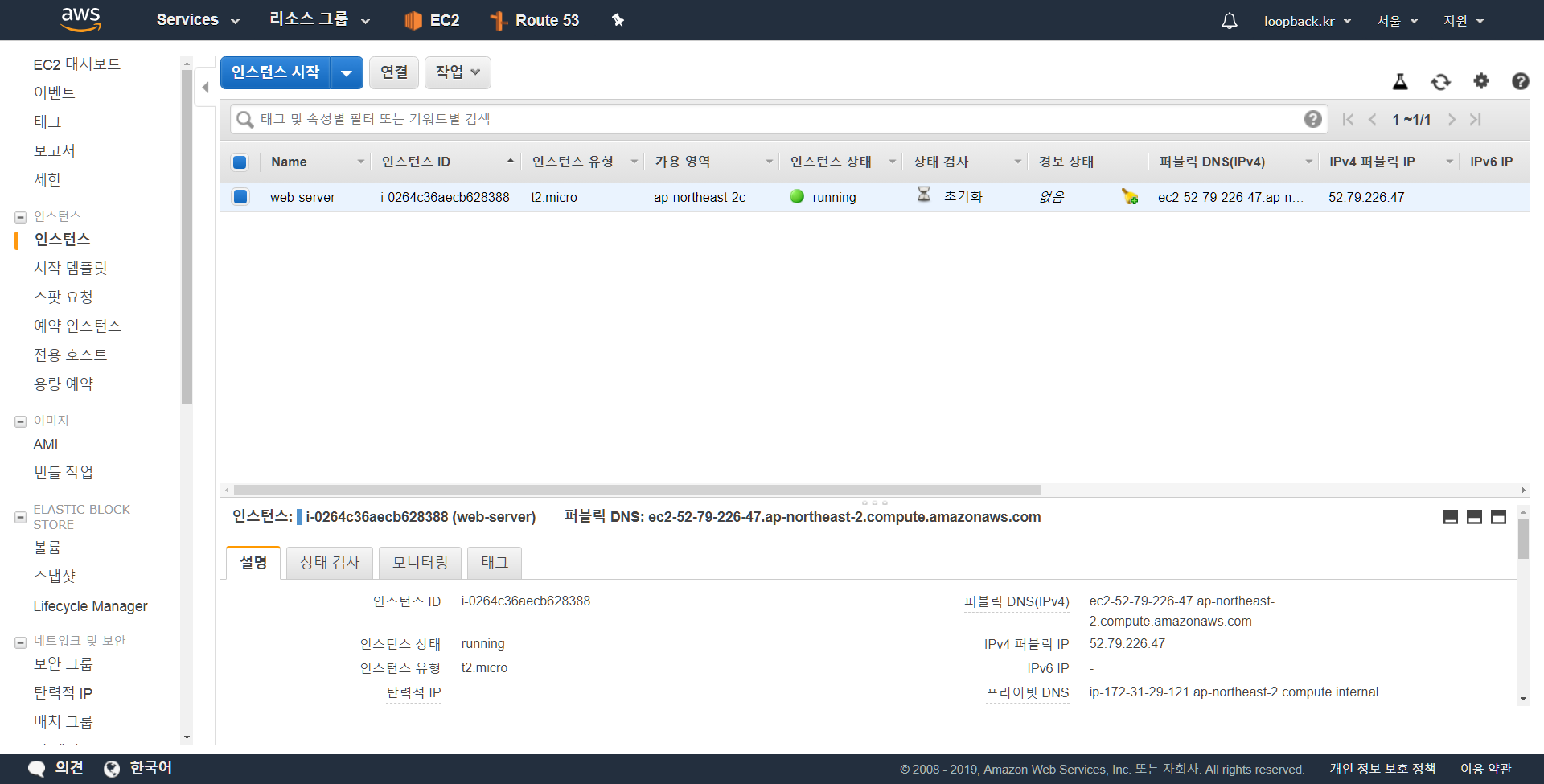Open the launch instance split-button arrow
1544x784 pixels.
point(347,73)
